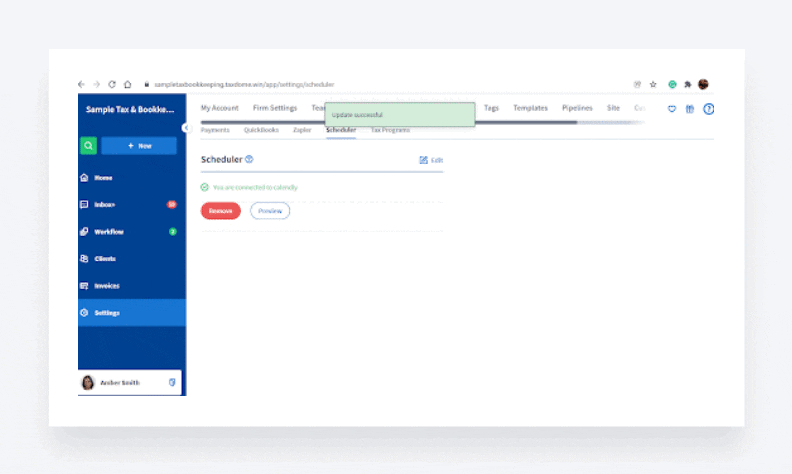Collapse the left sidebar with arrow handle

coord(185,128)
